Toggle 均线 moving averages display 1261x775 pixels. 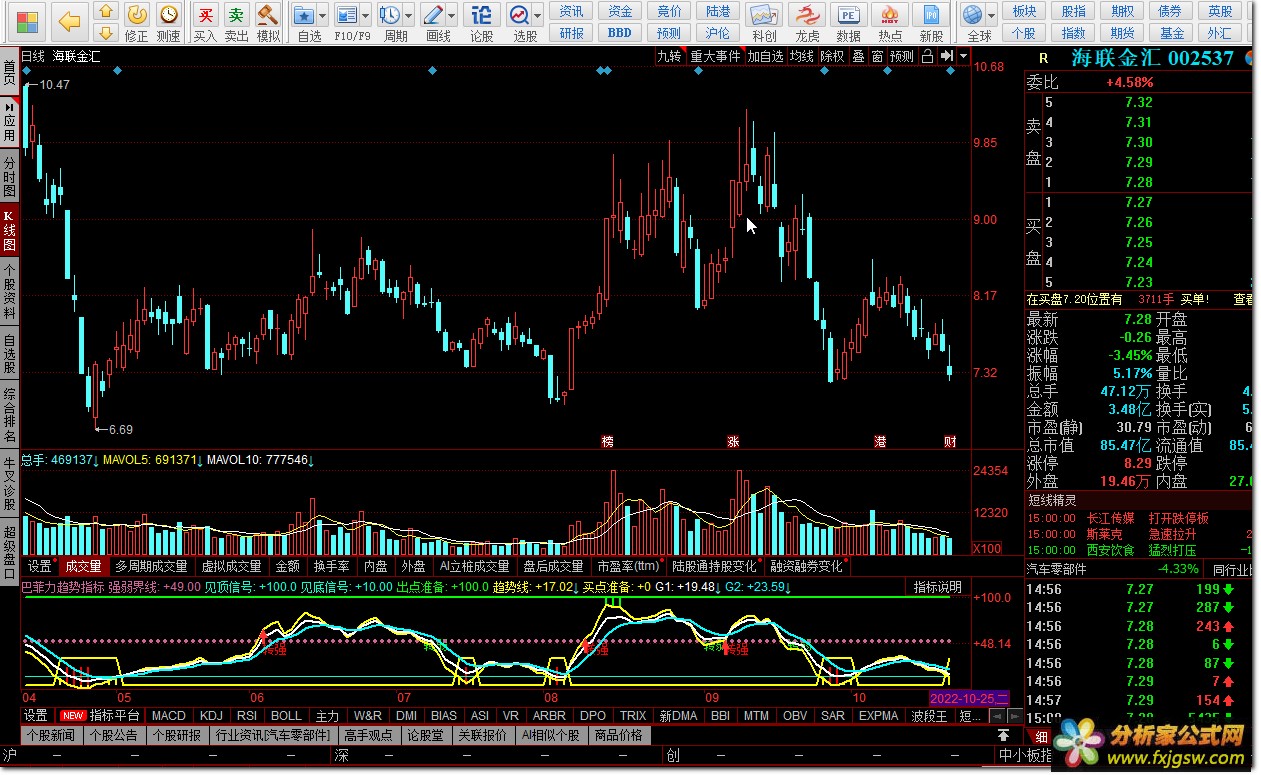801,56
